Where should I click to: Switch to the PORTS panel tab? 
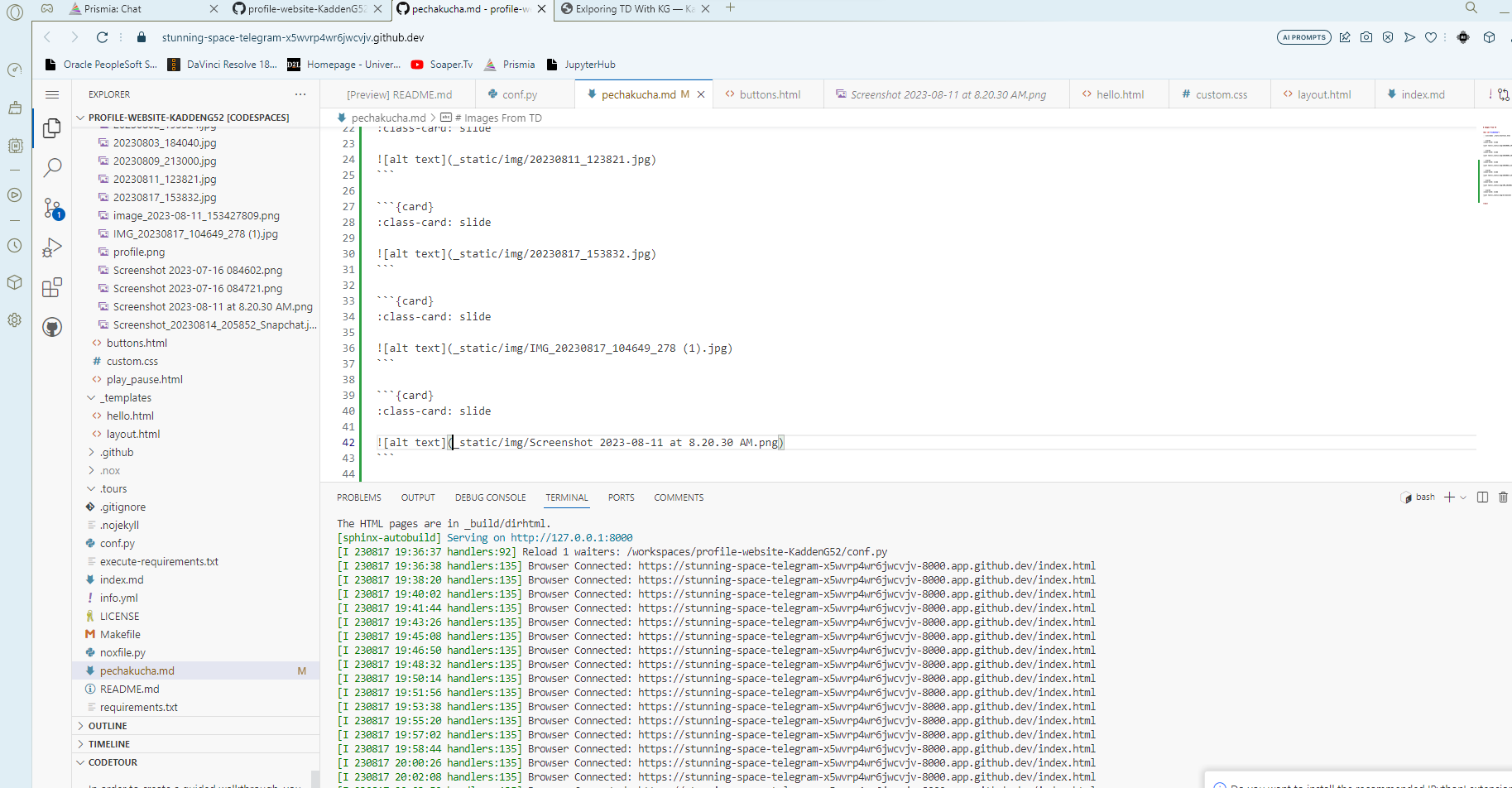(x=621, y=497)
